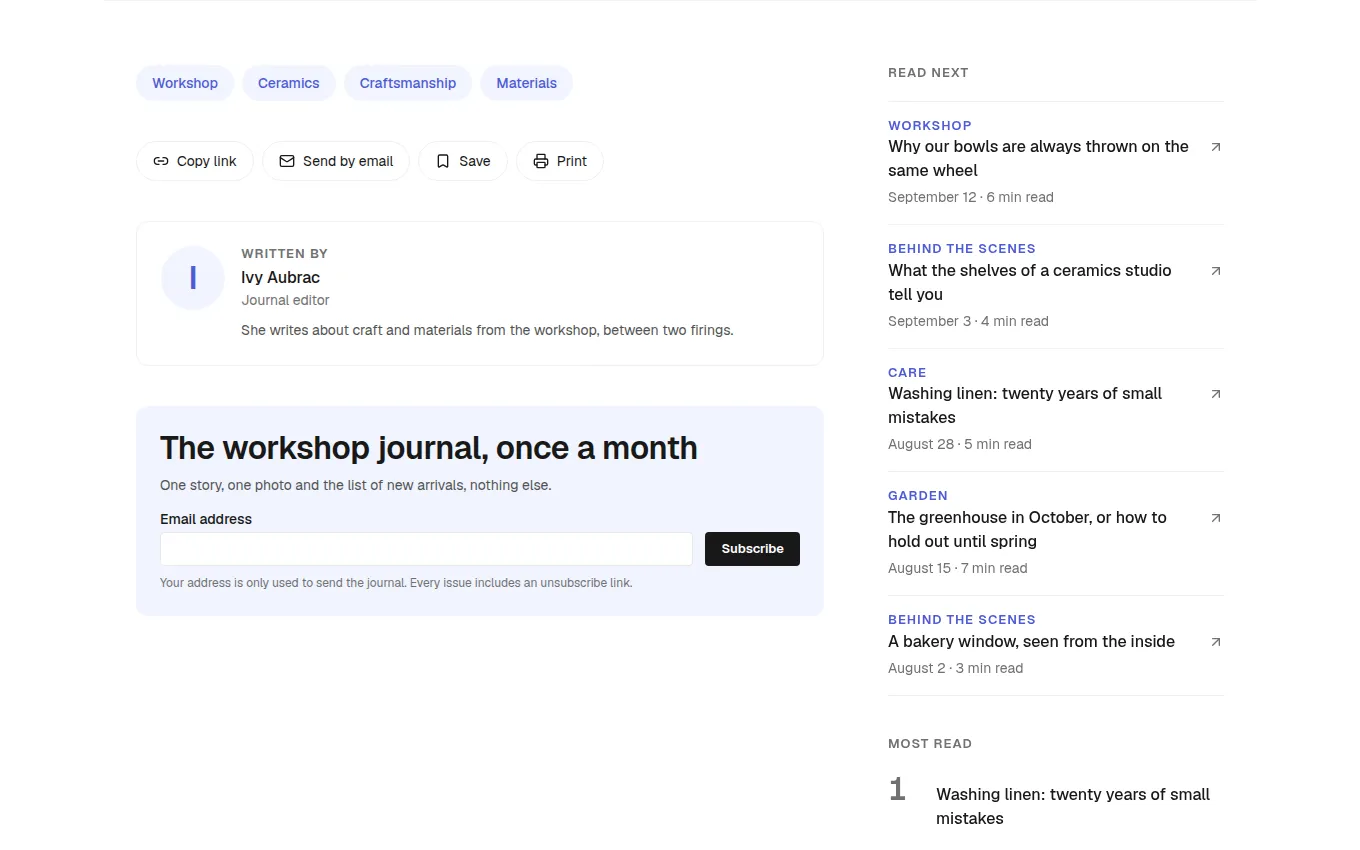Open 'Washing linen' in the Most Read list

(1073, 806)
